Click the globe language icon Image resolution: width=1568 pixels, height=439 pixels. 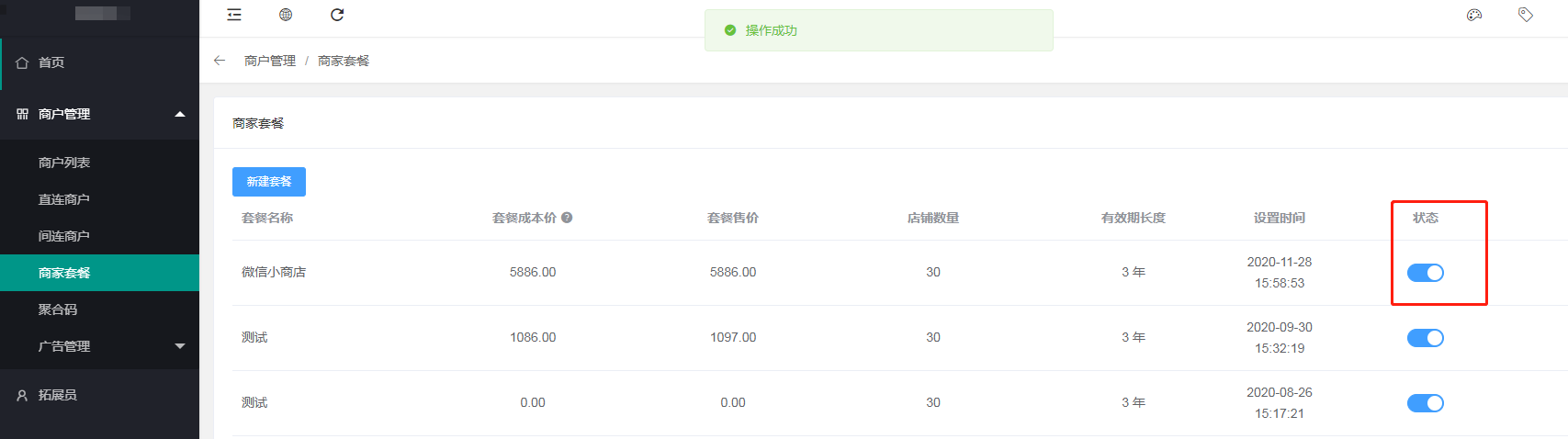286,15
